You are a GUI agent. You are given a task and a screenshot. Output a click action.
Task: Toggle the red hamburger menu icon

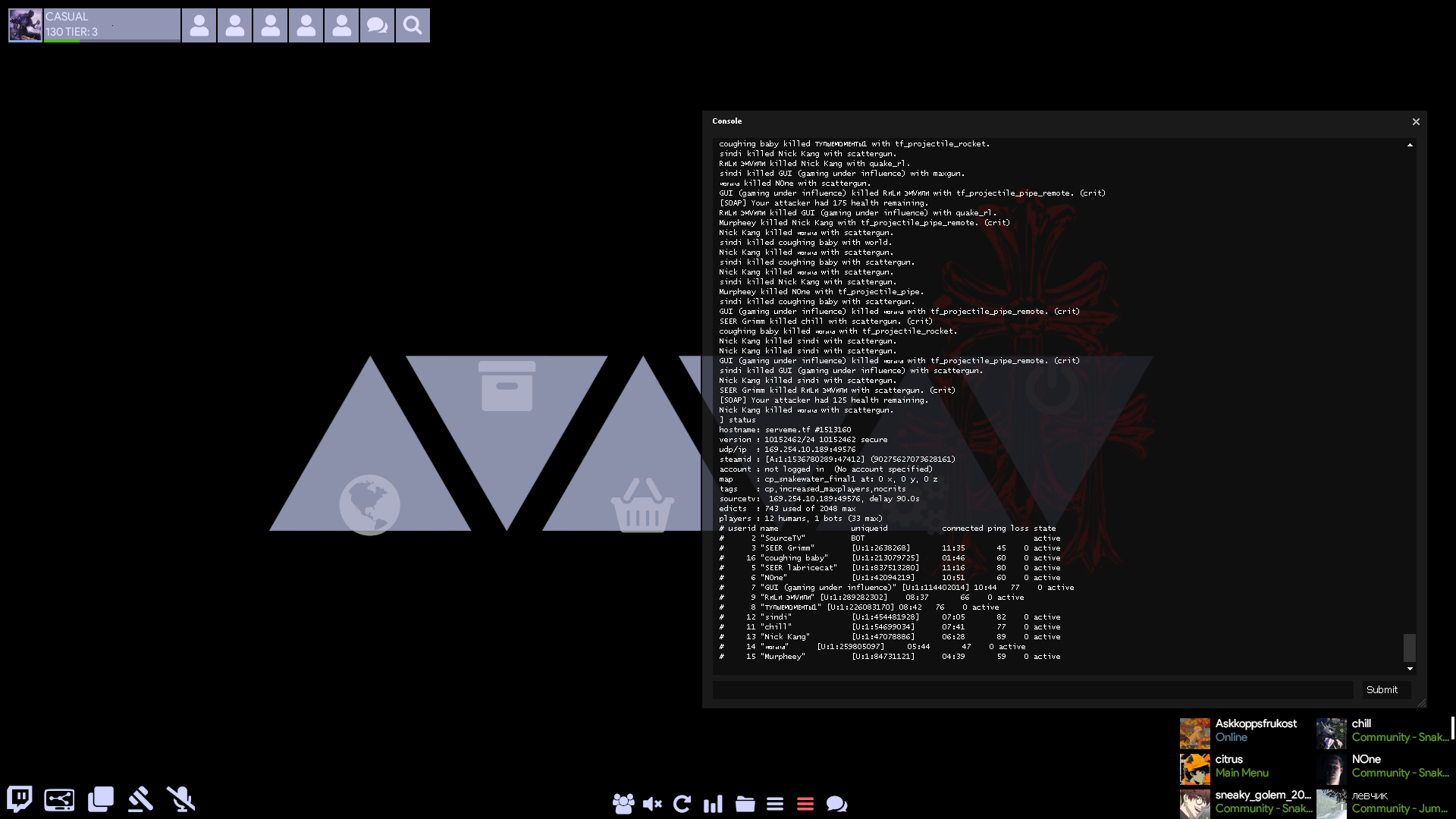805,804
